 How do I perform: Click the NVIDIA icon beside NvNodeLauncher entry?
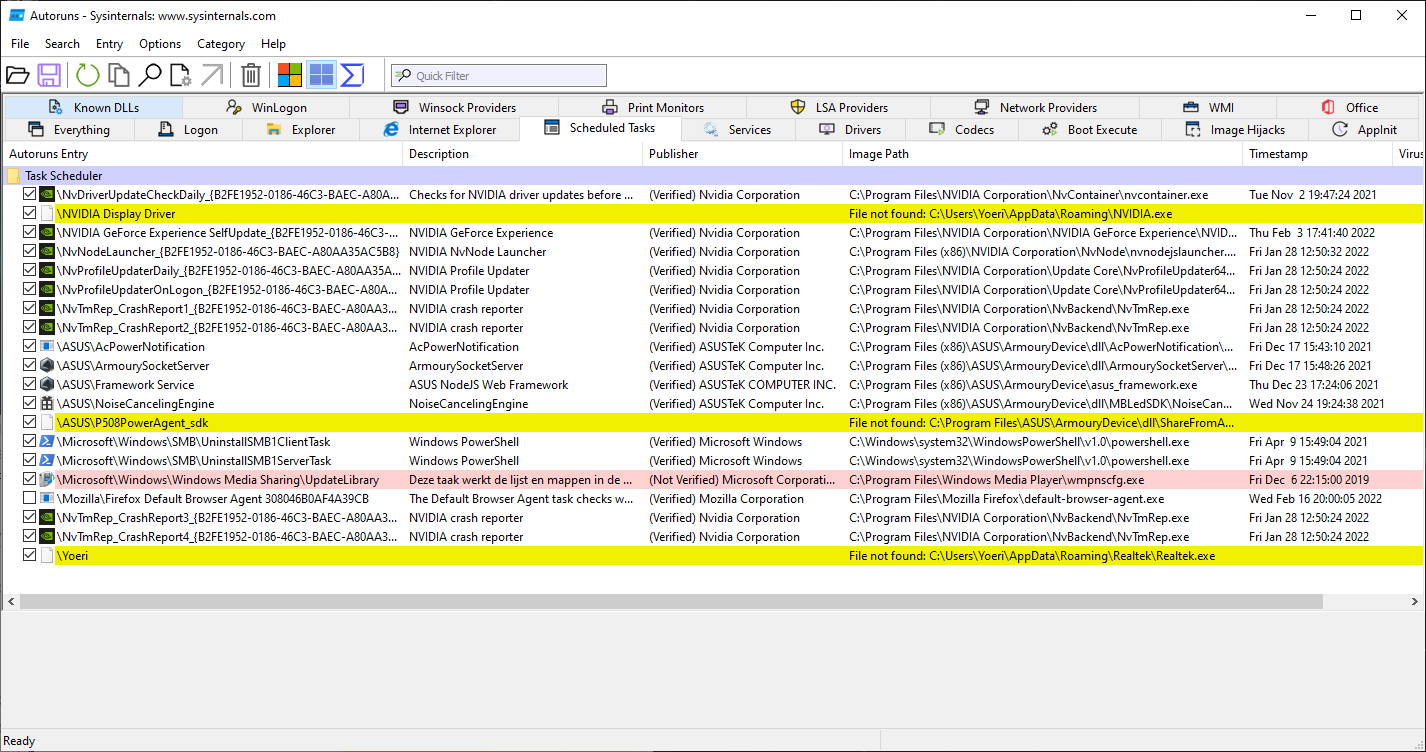click(47, 252)
